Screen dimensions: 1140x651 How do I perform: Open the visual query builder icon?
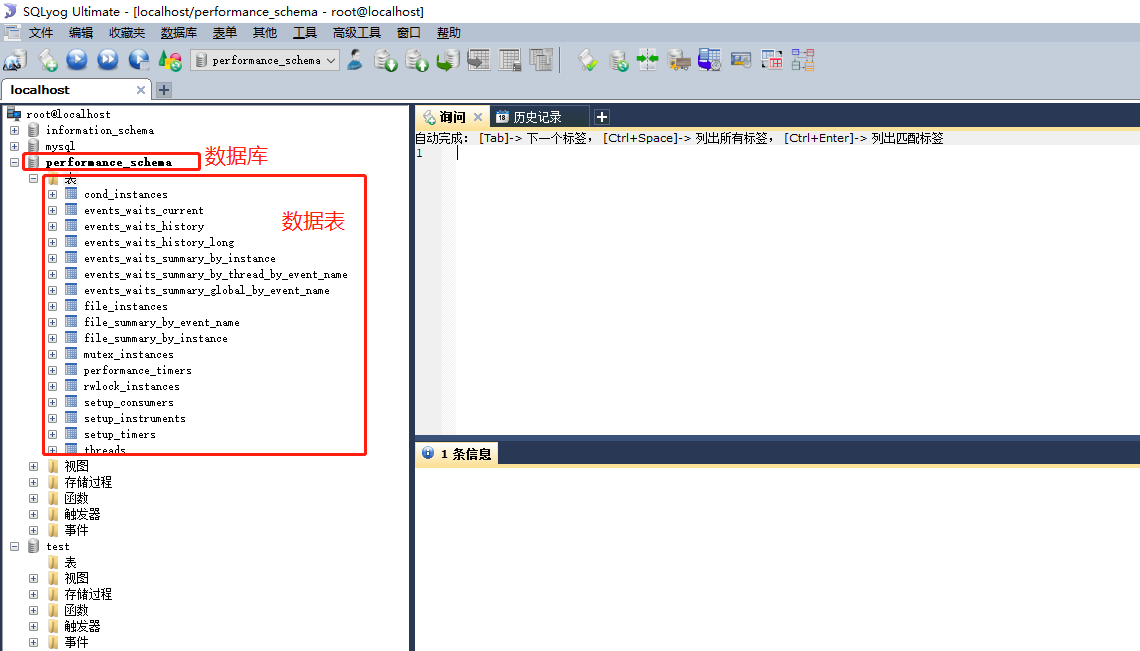click(x=771, y=60)
